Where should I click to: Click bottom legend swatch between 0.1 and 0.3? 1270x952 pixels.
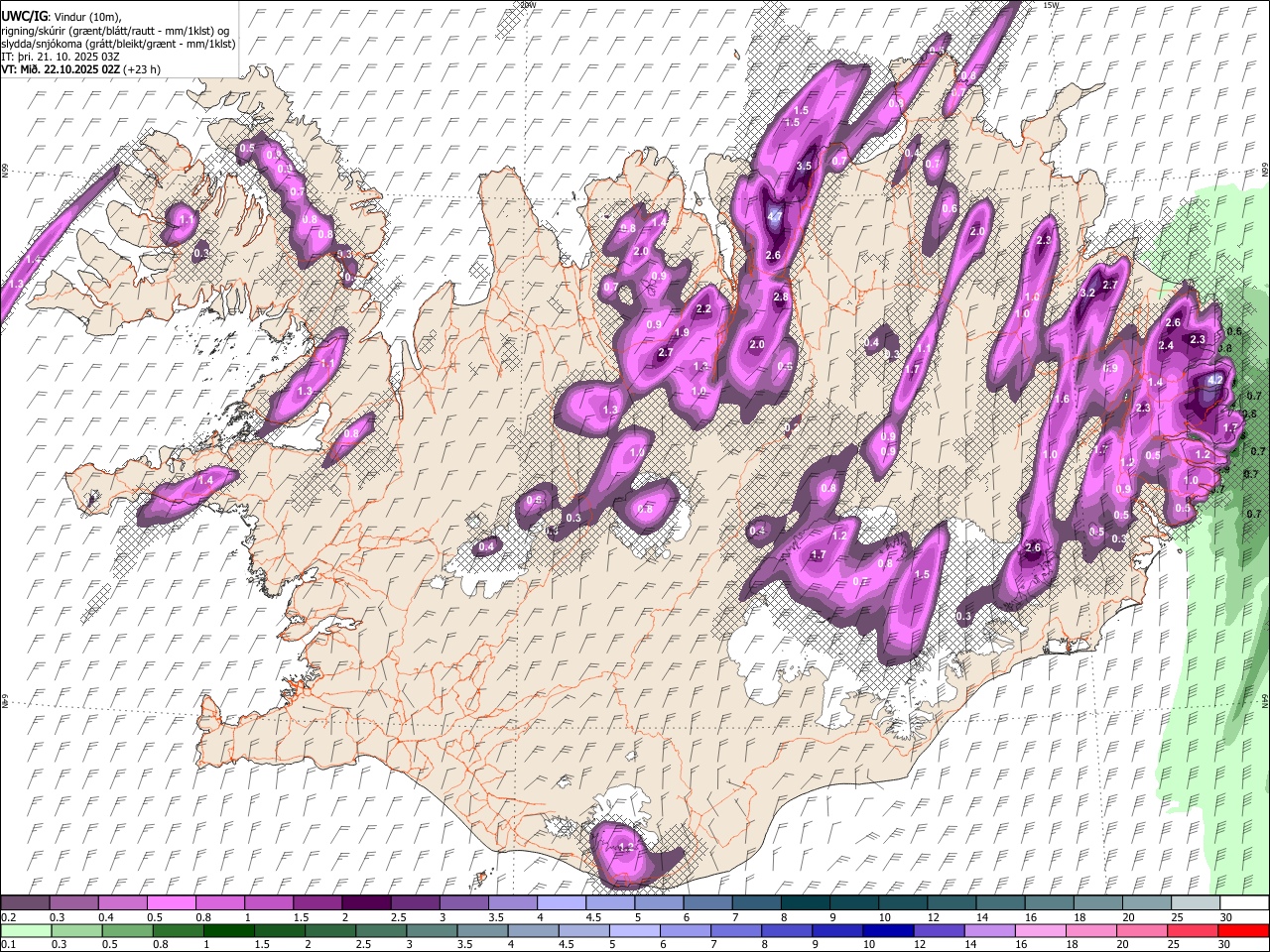tap(26, 930)
